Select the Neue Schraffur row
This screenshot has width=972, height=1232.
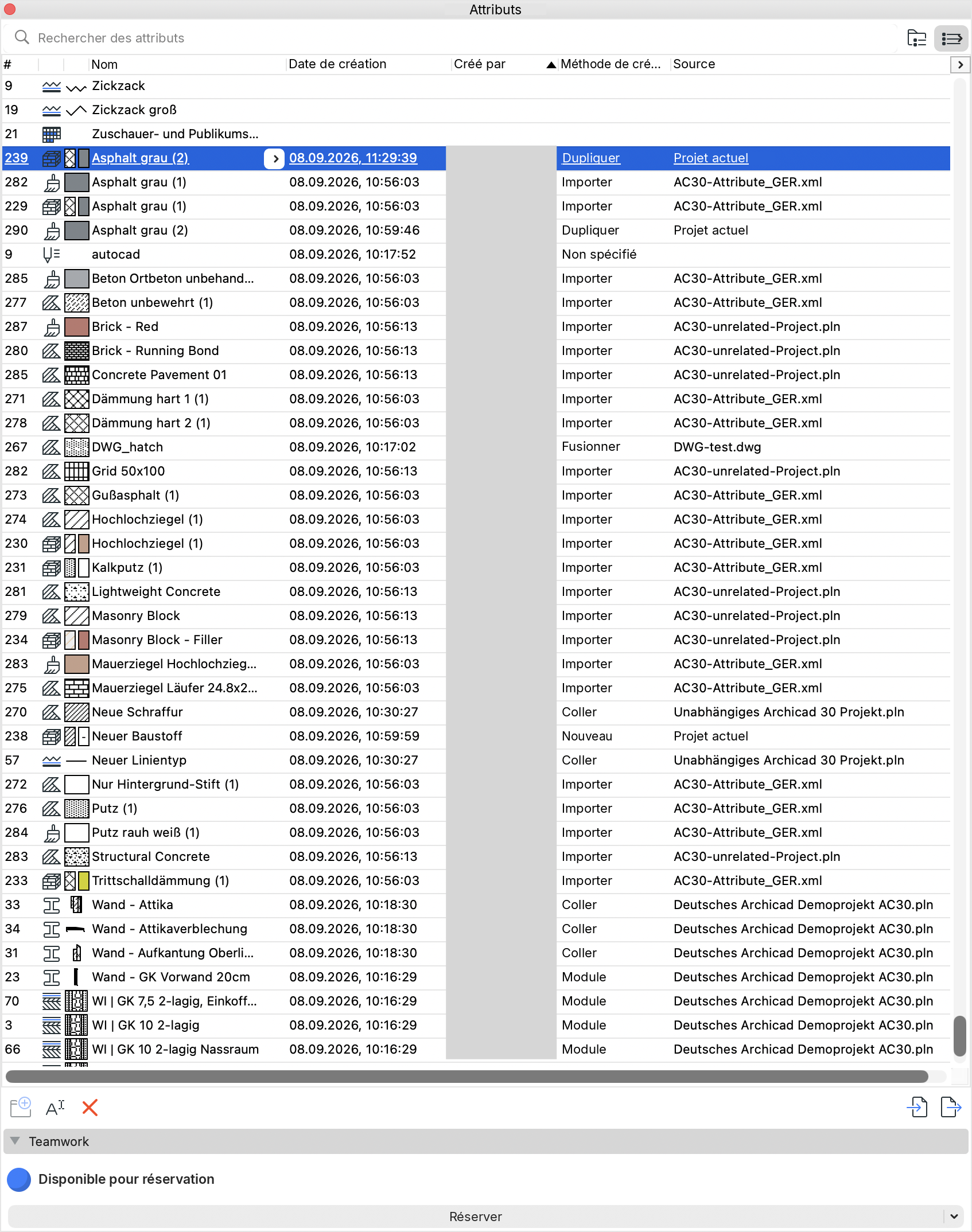click(476, 712)
